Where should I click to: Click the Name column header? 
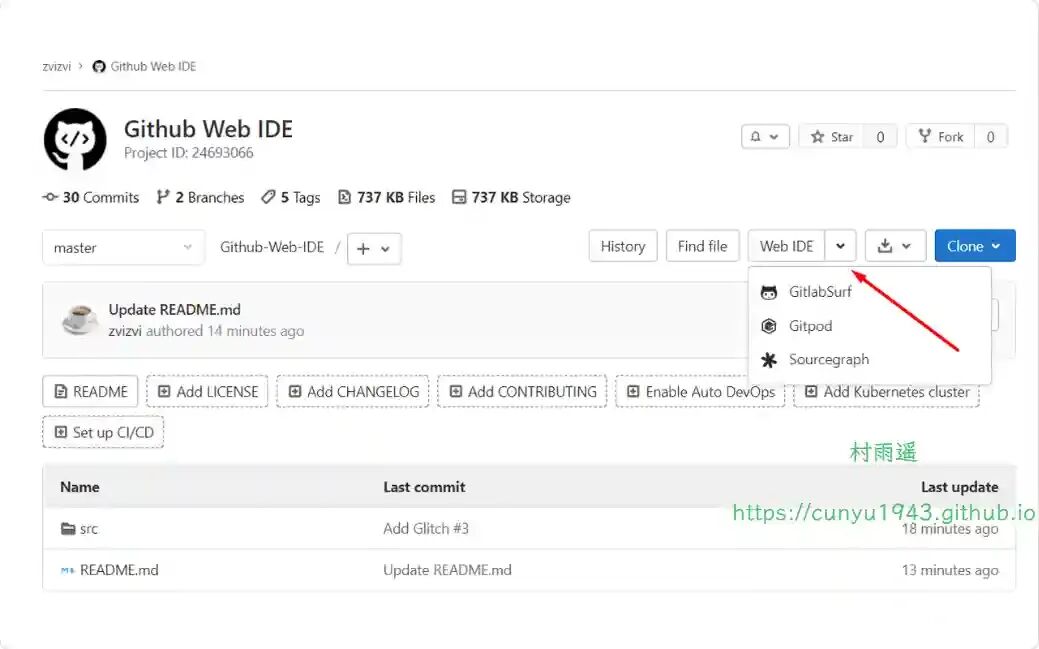tap(80, 487)
